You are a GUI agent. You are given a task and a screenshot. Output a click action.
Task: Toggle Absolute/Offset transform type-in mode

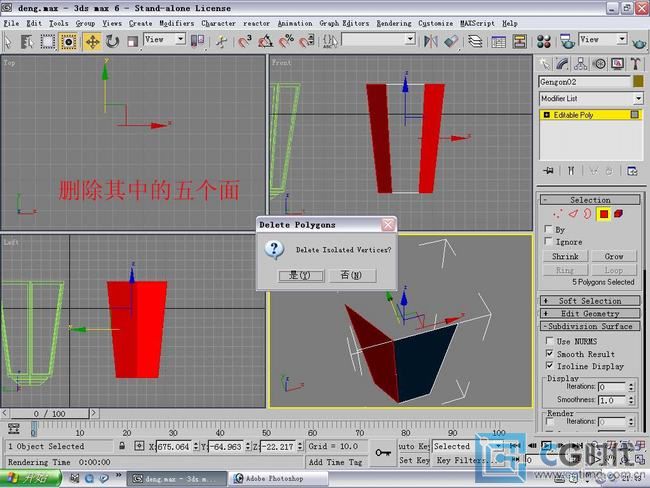point(139,446)
